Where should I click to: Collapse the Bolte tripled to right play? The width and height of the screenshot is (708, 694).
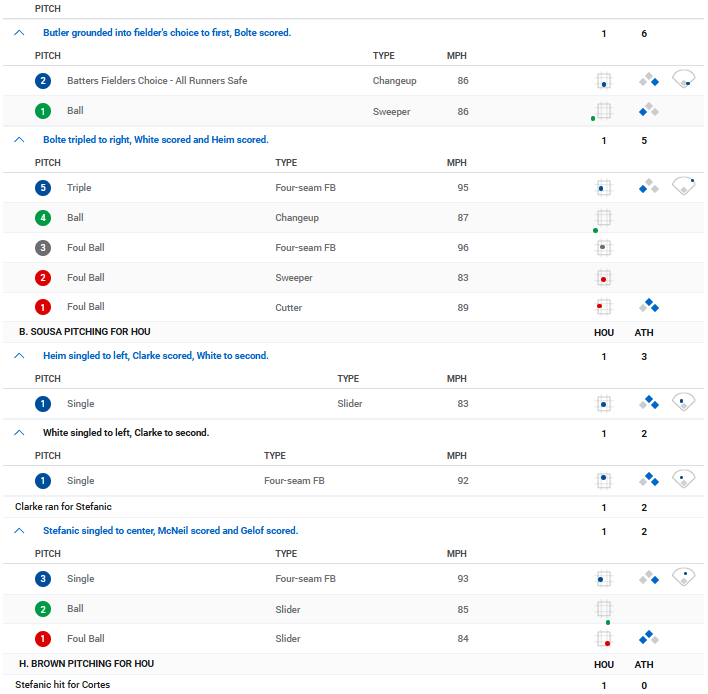19,140
